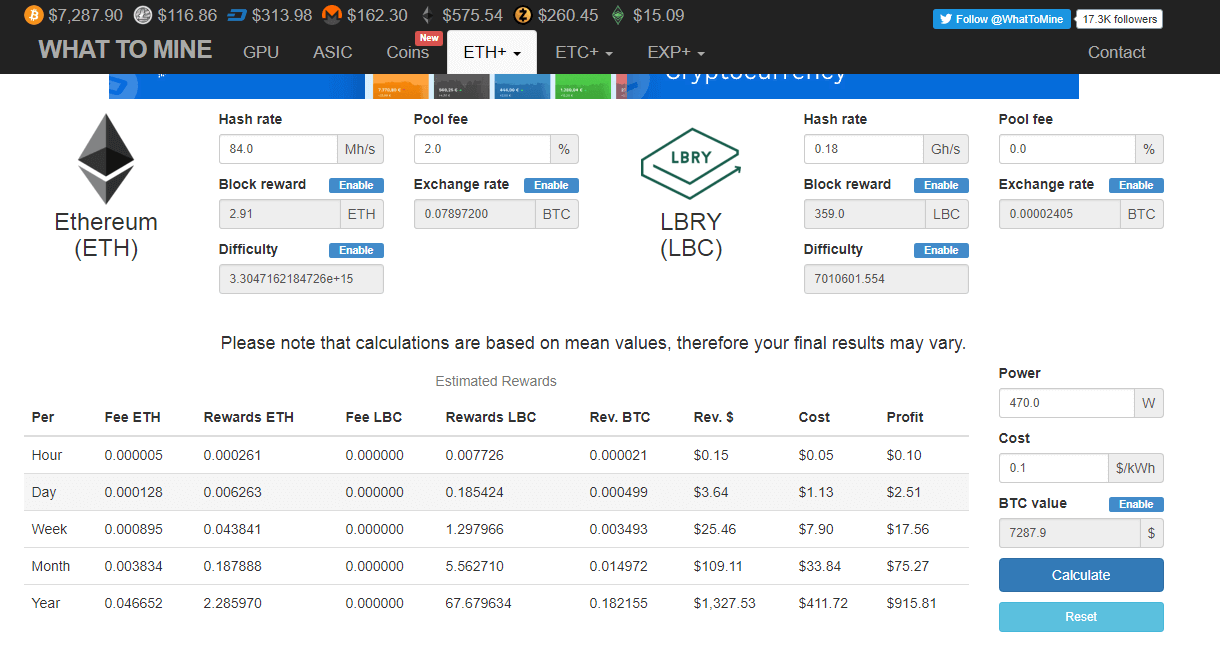The width and height of the screenshot is (1220, 655).
Task: Open the GPU page
Action: pos(261,52)
